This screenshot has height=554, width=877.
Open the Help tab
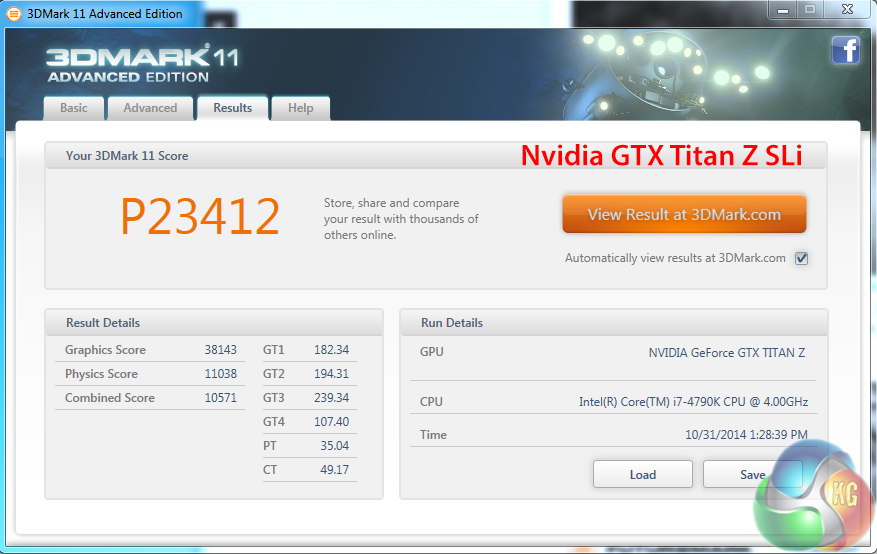(300, 108)
